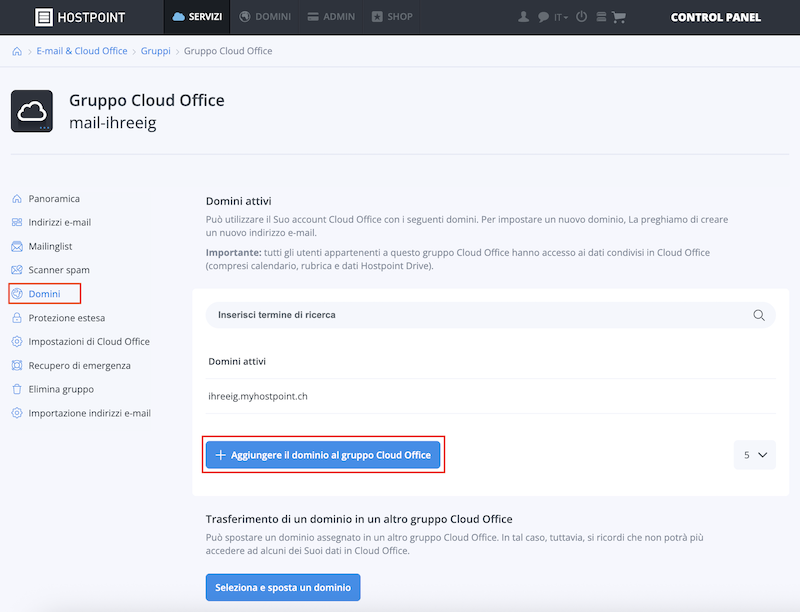Open Elimina gruppo in sidebar
Screen dimensions: 800x612
61,389
